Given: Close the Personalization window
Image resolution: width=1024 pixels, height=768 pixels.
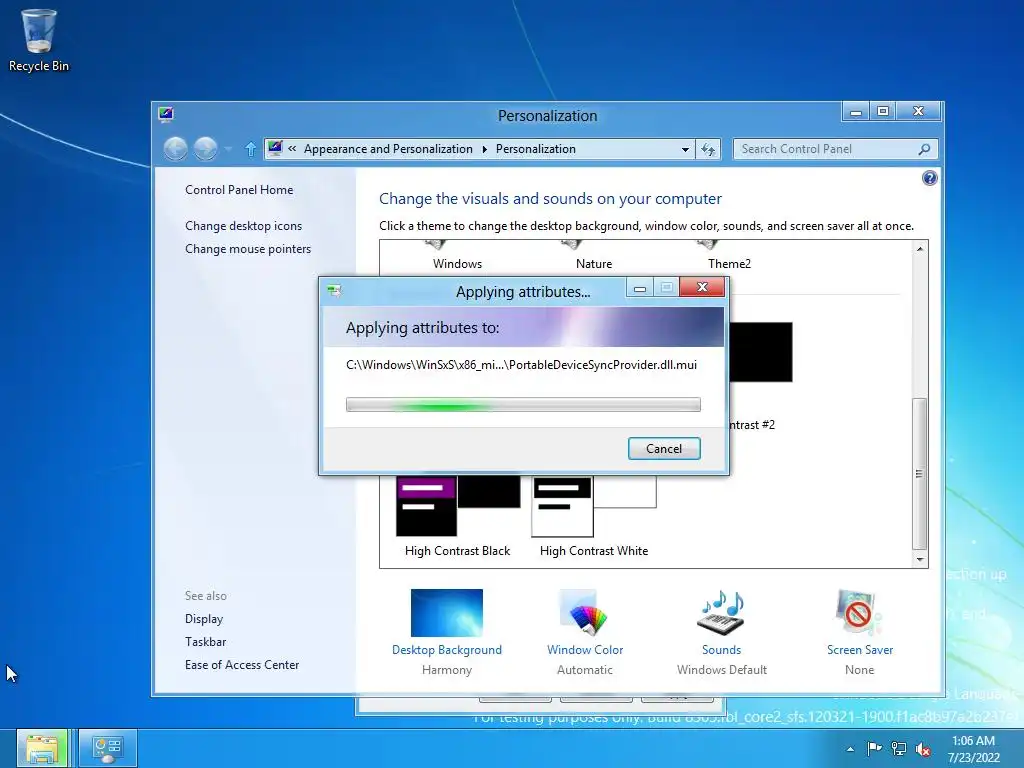Looking at the screenshot, I should coord(918,112).
